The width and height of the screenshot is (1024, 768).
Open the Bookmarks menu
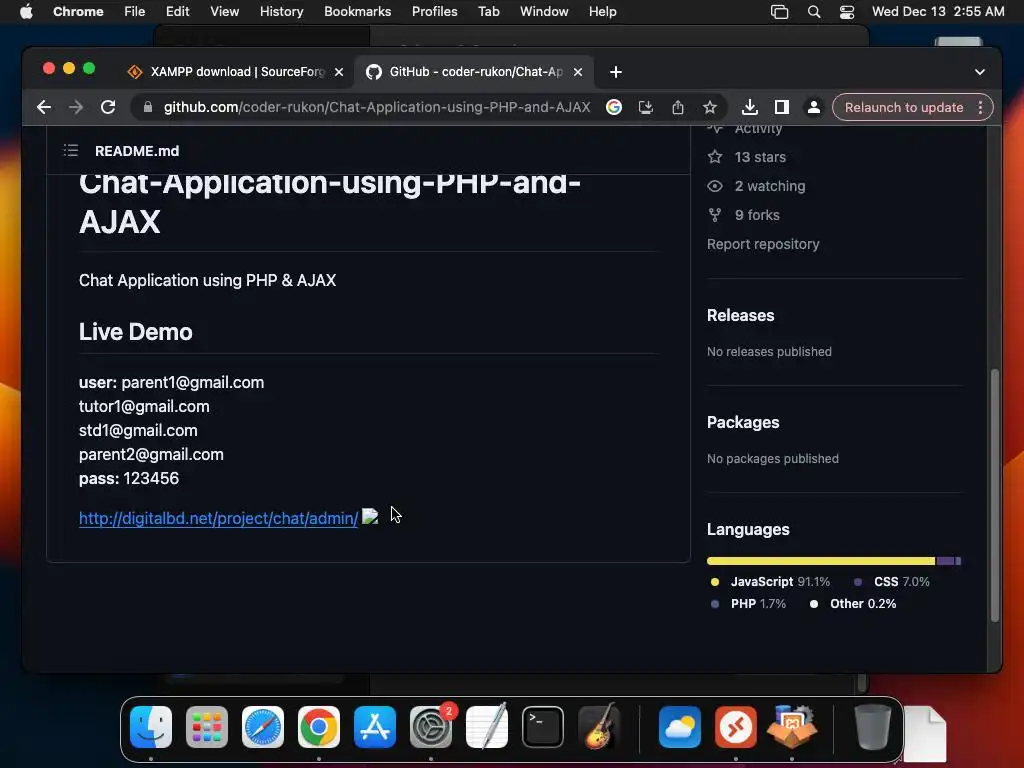tap(357, 12)
